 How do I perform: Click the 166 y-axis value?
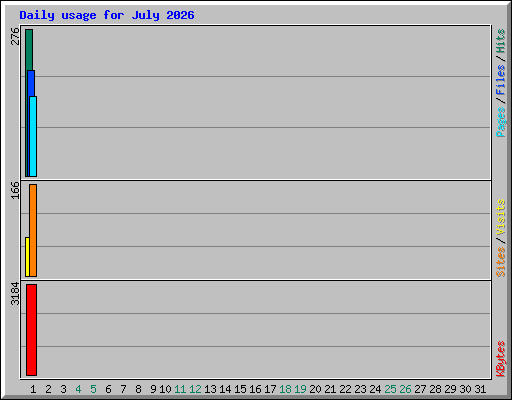pos(15,190)
